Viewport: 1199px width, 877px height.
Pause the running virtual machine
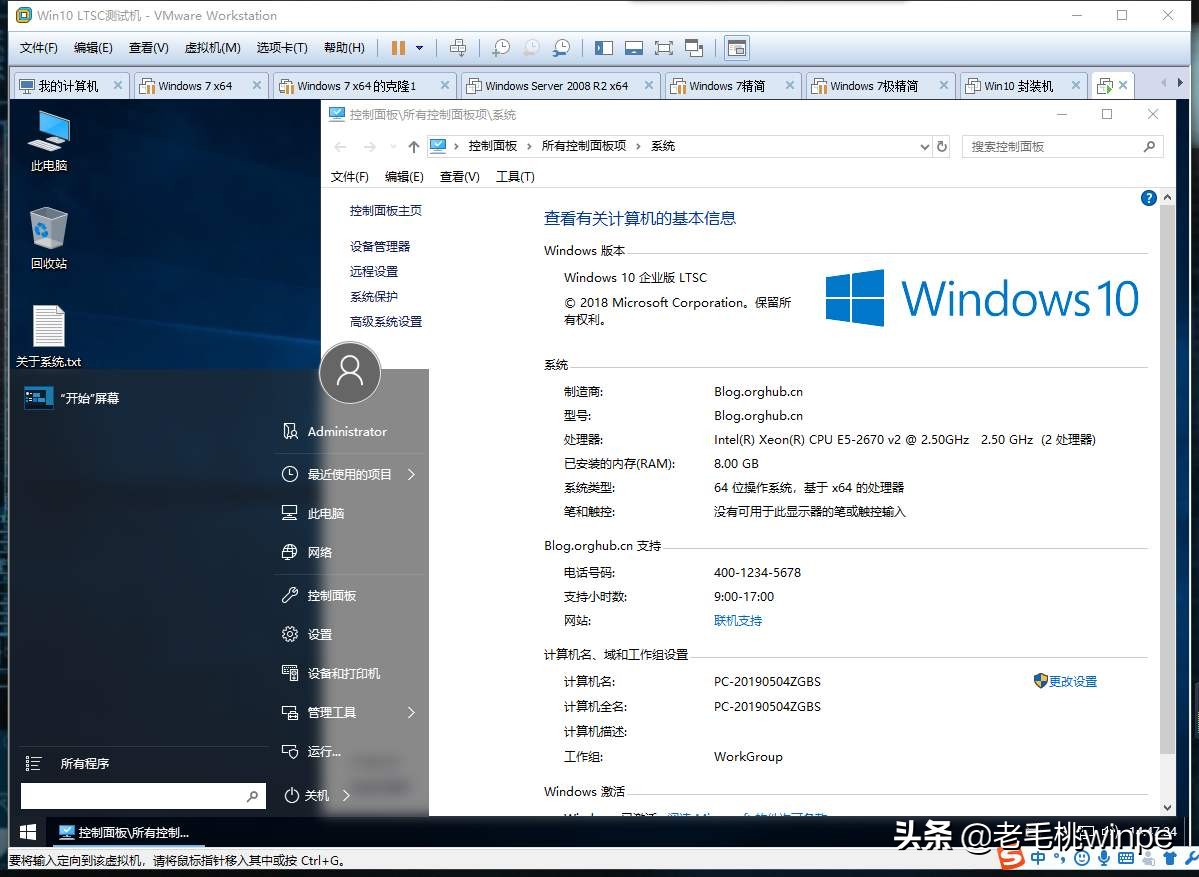[397, 47]
